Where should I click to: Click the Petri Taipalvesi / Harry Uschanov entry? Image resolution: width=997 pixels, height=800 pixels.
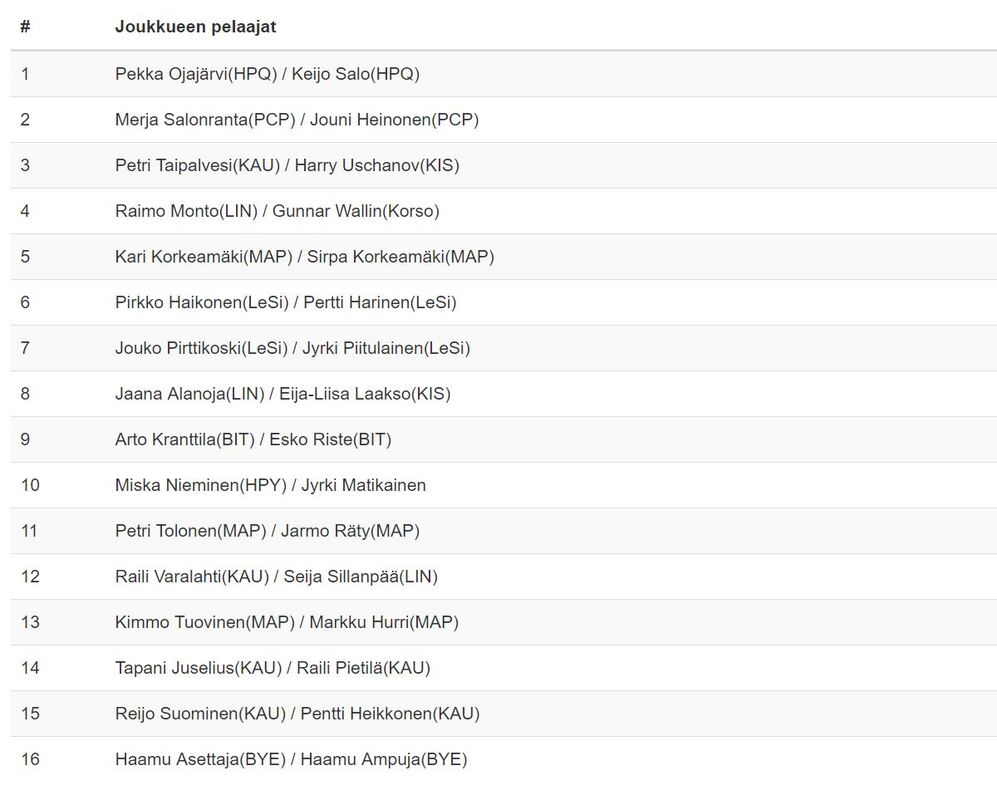[287, 165]
